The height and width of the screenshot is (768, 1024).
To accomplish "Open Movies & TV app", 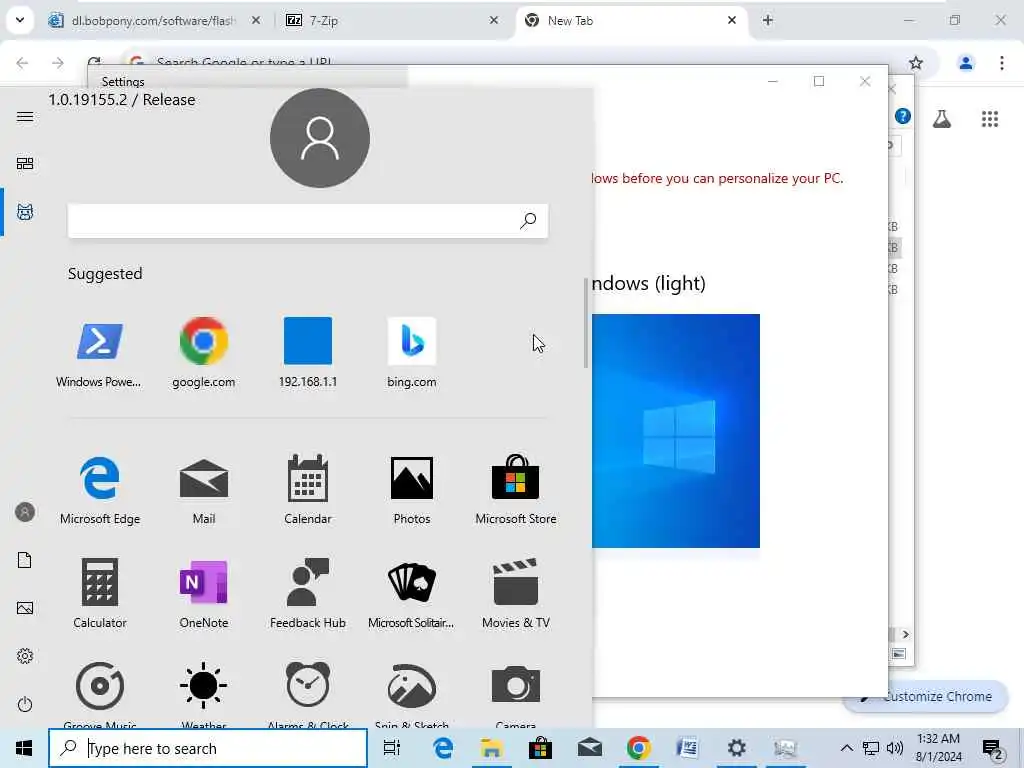I will [x=516, y=593].
